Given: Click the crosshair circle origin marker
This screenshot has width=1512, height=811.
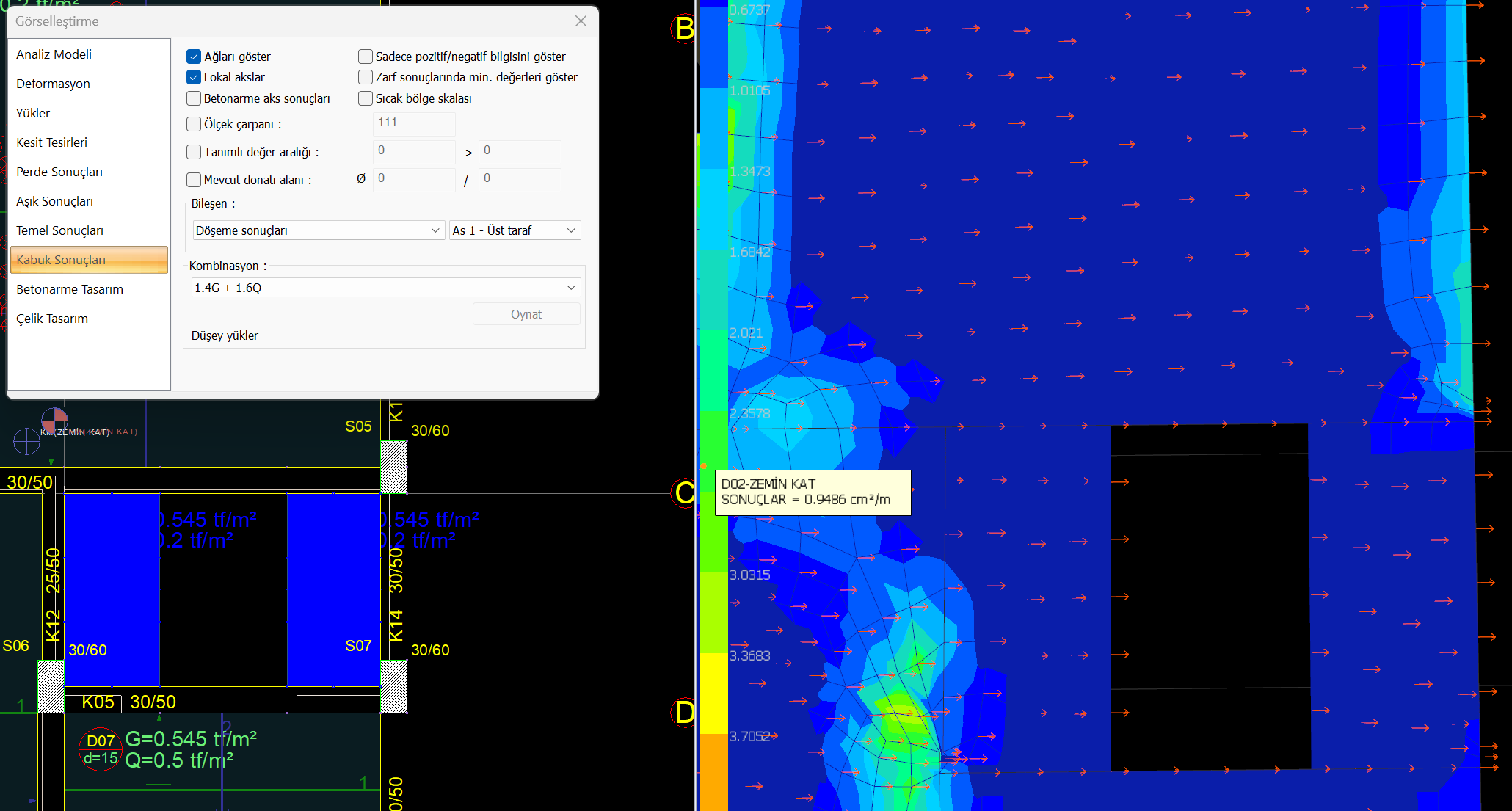Looking at the screenshot, I should (27, 441).
